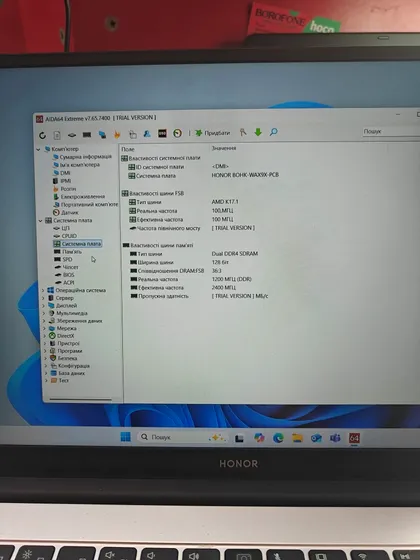Click the orange flame stability test icon
Image resolution: width=420 pixels, height=560 pixels.
117,134
